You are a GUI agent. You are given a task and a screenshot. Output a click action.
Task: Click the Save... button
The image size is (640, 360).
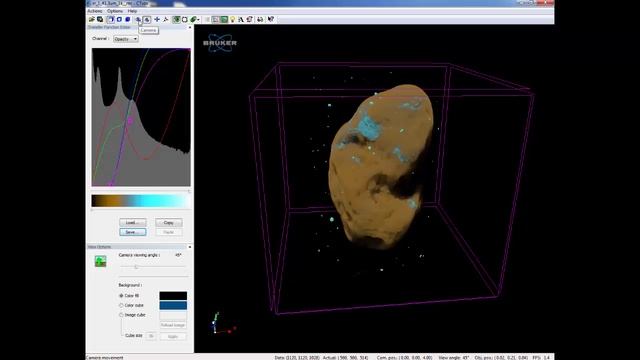click(133, 232)
